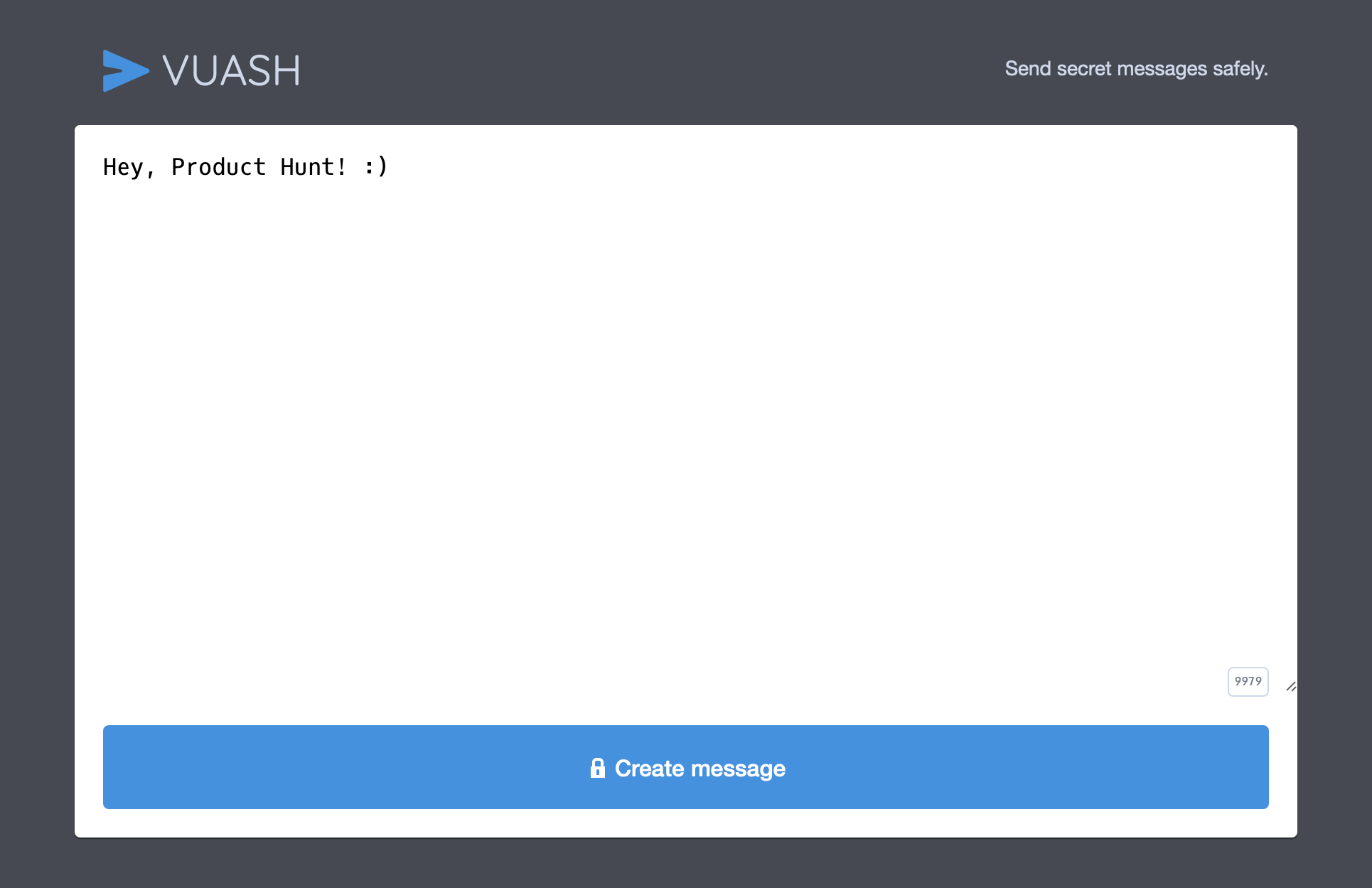Select the typed message 'Hey, Product Hunt!'
This screenshot has height=888, width=1372.
245,166
